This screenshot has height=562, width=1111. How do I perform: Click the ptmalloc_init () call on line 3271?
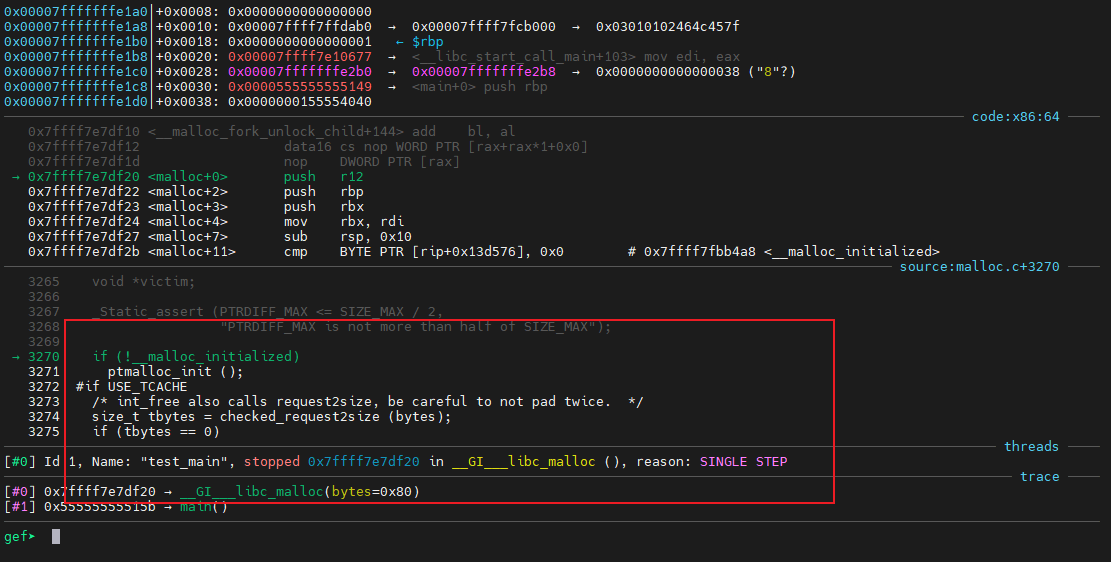175,372
